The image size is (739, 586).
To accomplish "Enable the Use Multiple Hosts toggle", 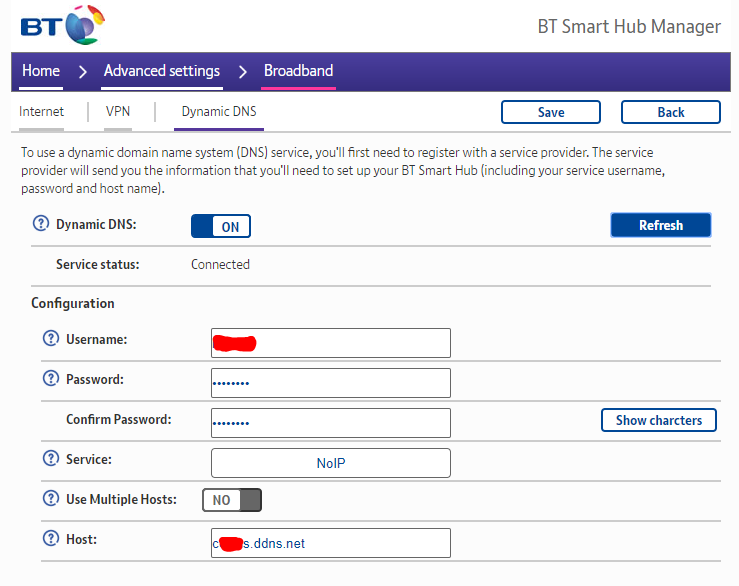I will (x=232, y=500).
